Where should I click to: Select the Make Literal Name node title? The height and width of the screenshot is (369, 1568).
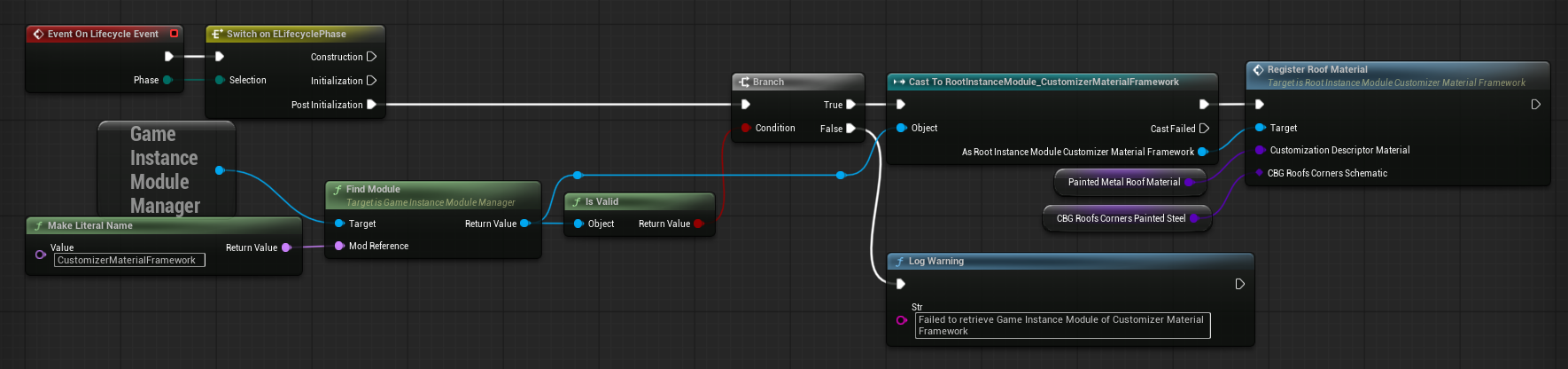tap(89, 225)
